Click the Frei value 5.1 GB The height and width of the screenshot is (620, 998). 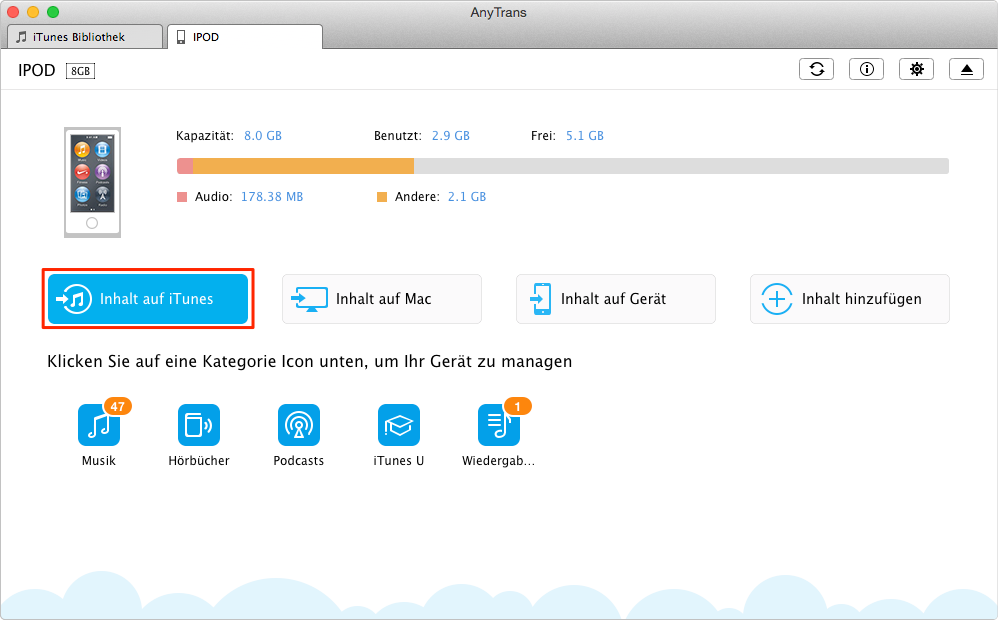585,136
